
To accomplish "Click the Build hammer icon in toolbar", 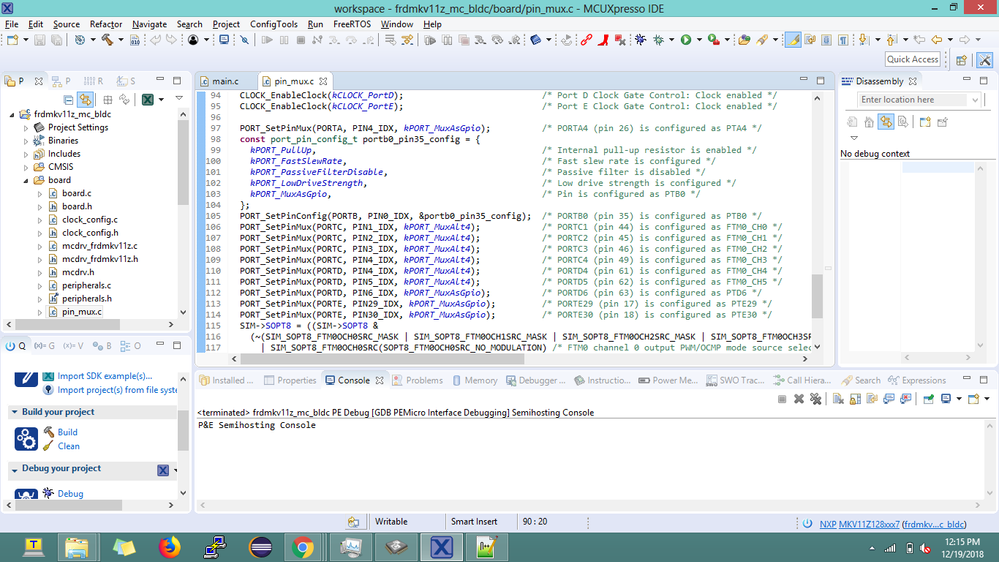I will pos(106,40).
